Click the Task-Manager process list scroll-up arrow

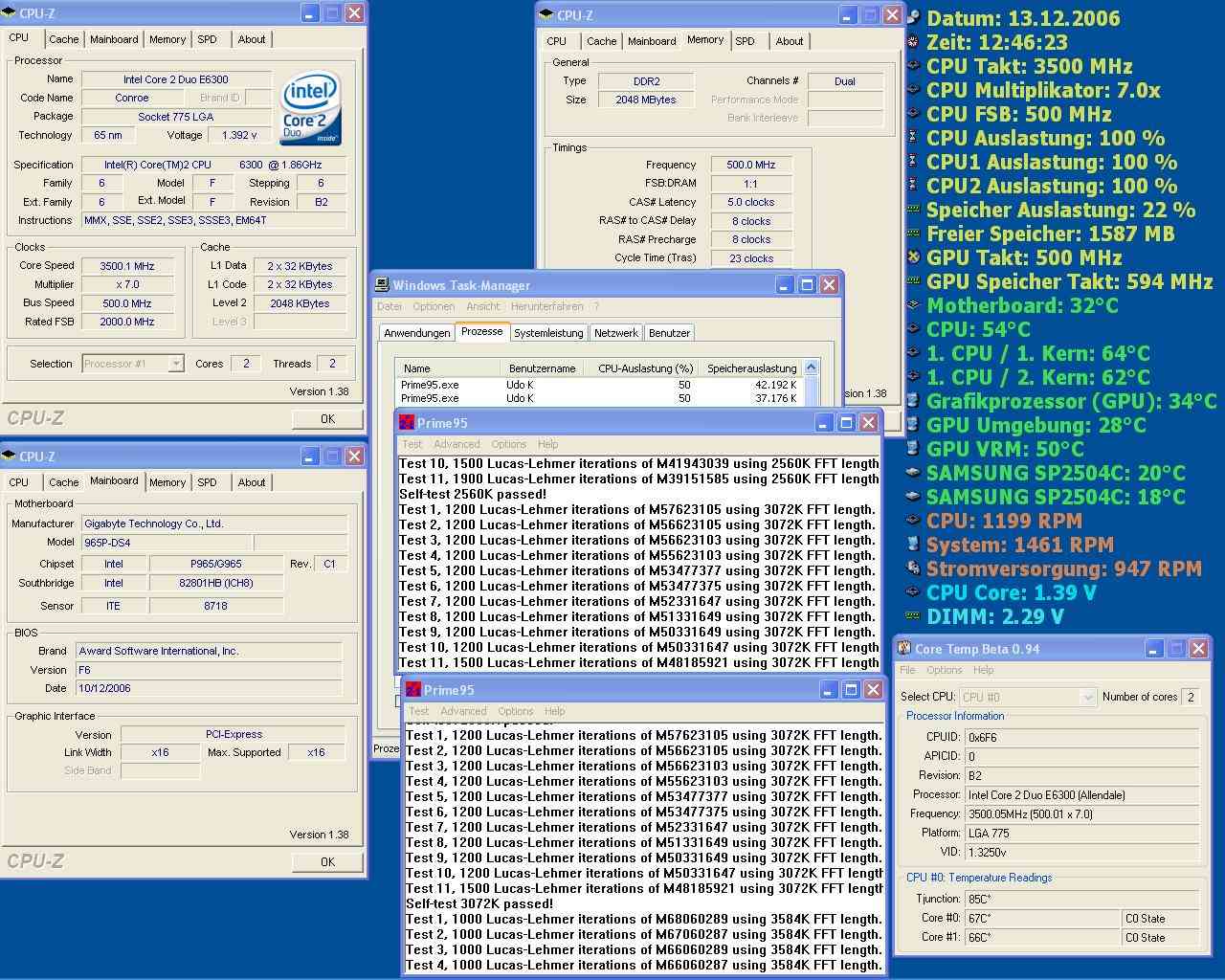click(812, 367)
